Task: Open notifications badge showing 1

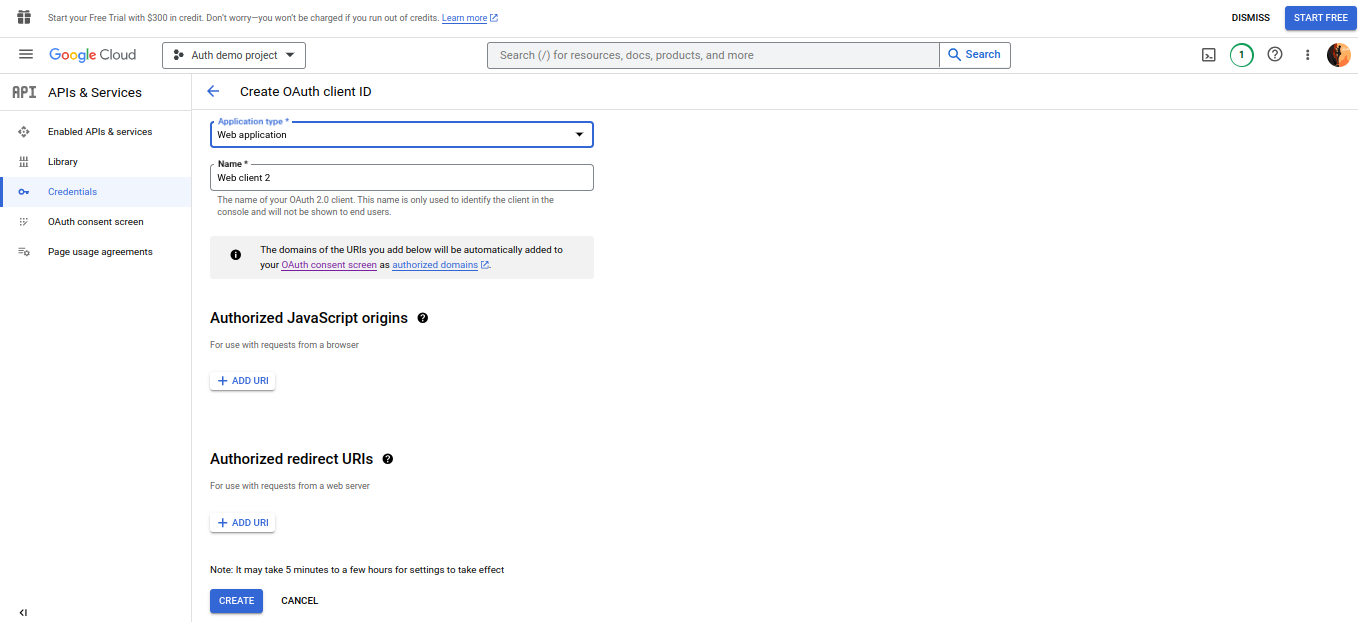Action: coord(1241,55)
